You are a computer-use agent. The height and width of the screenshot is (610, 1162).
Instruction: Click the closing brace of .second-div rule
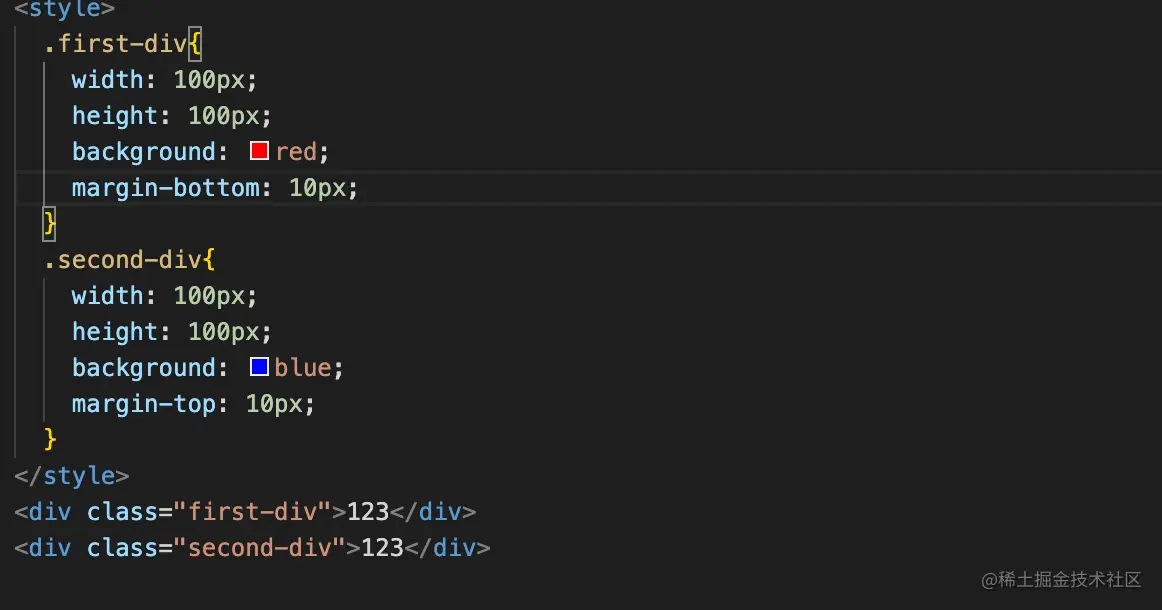[50, 439]
